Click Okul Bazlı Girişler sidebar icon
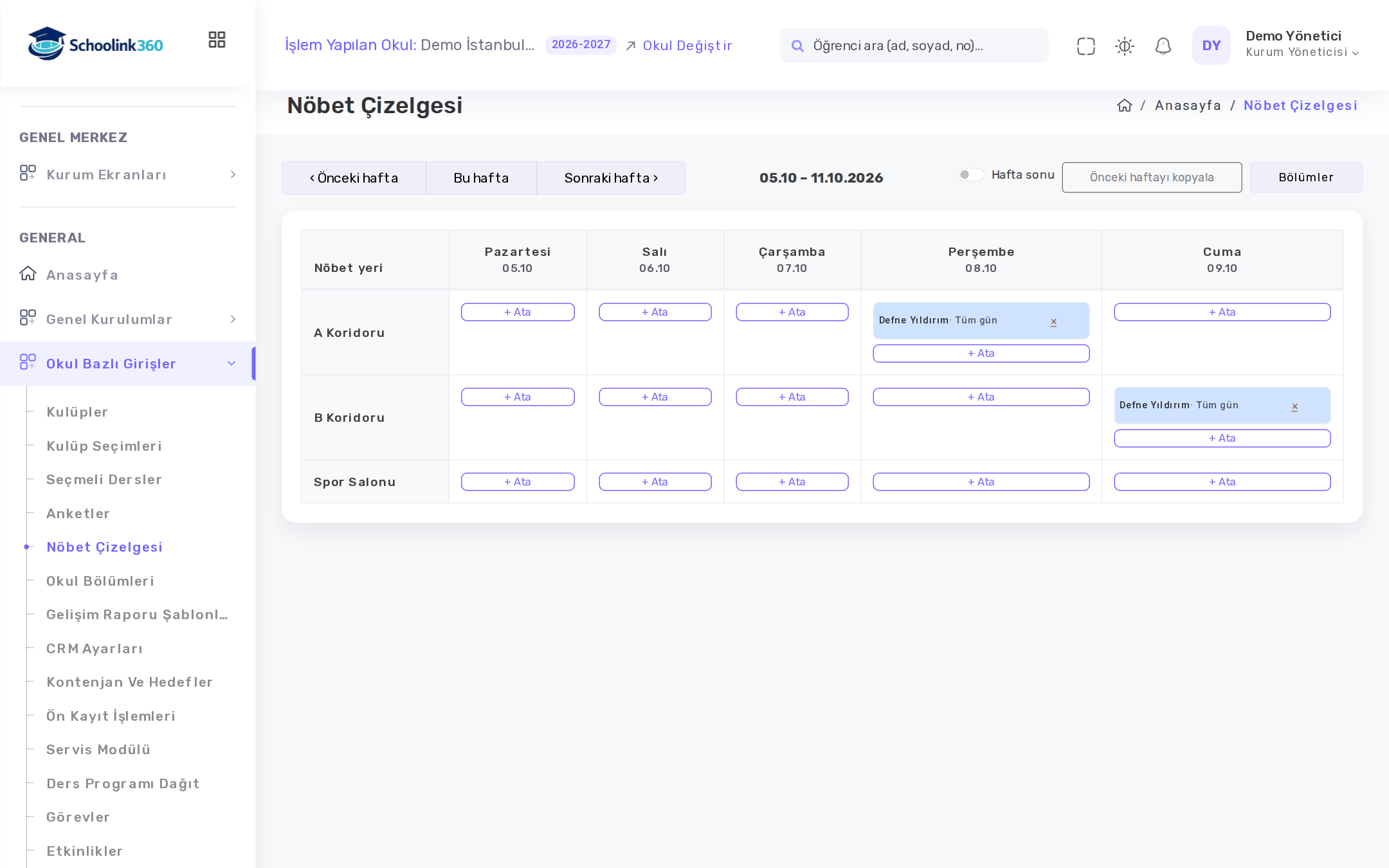 click(28, 362)
